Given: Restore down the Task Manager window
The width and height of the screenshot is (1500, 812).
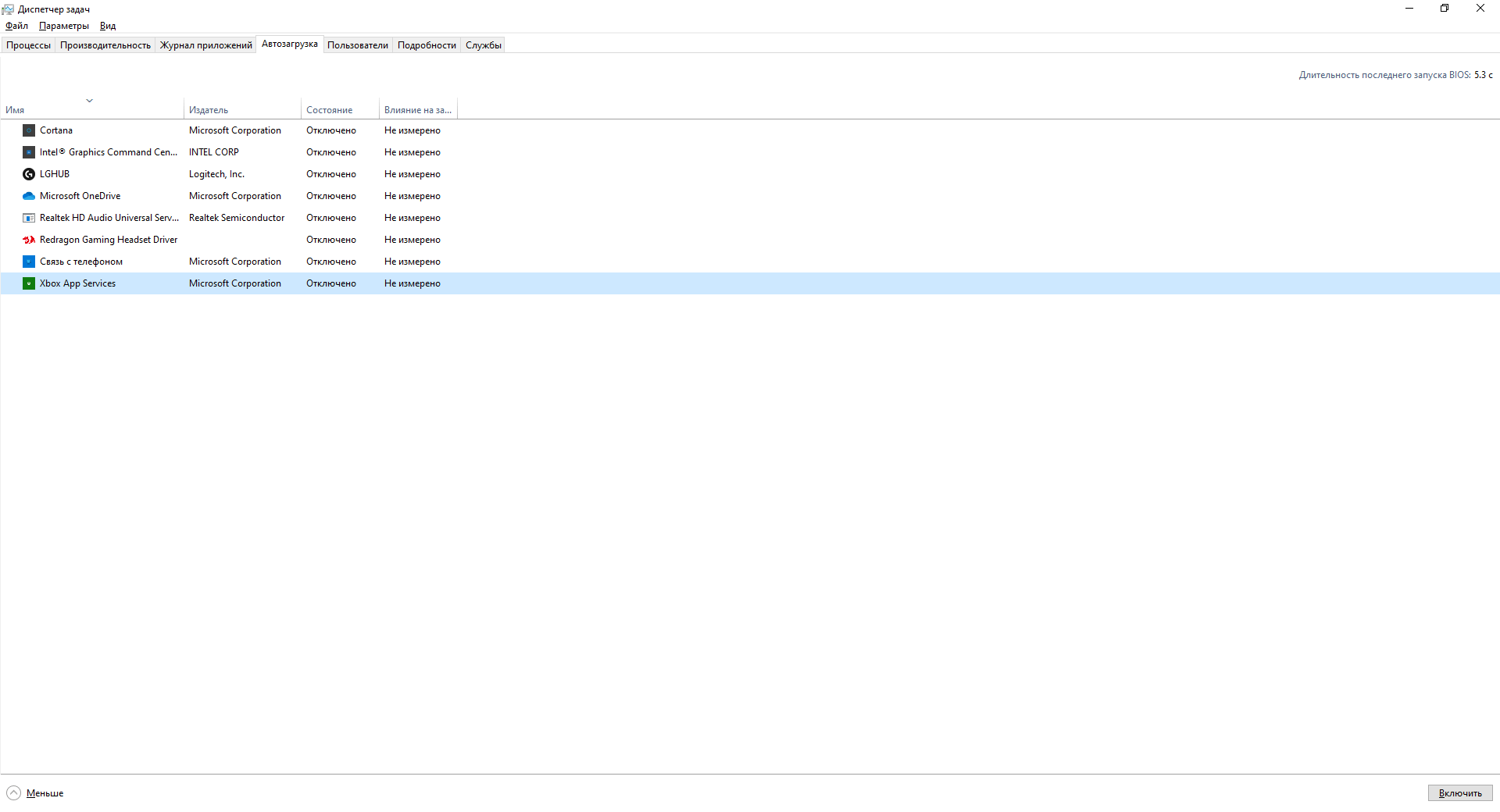Looking at the screenshot, I should 1445,9.
